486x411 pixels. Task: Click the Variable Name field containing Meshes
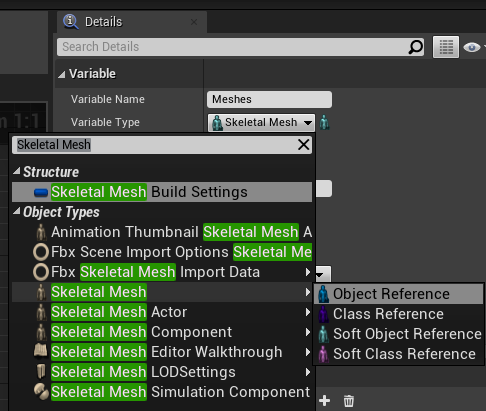pyautogui.click(x=269, y=99)
